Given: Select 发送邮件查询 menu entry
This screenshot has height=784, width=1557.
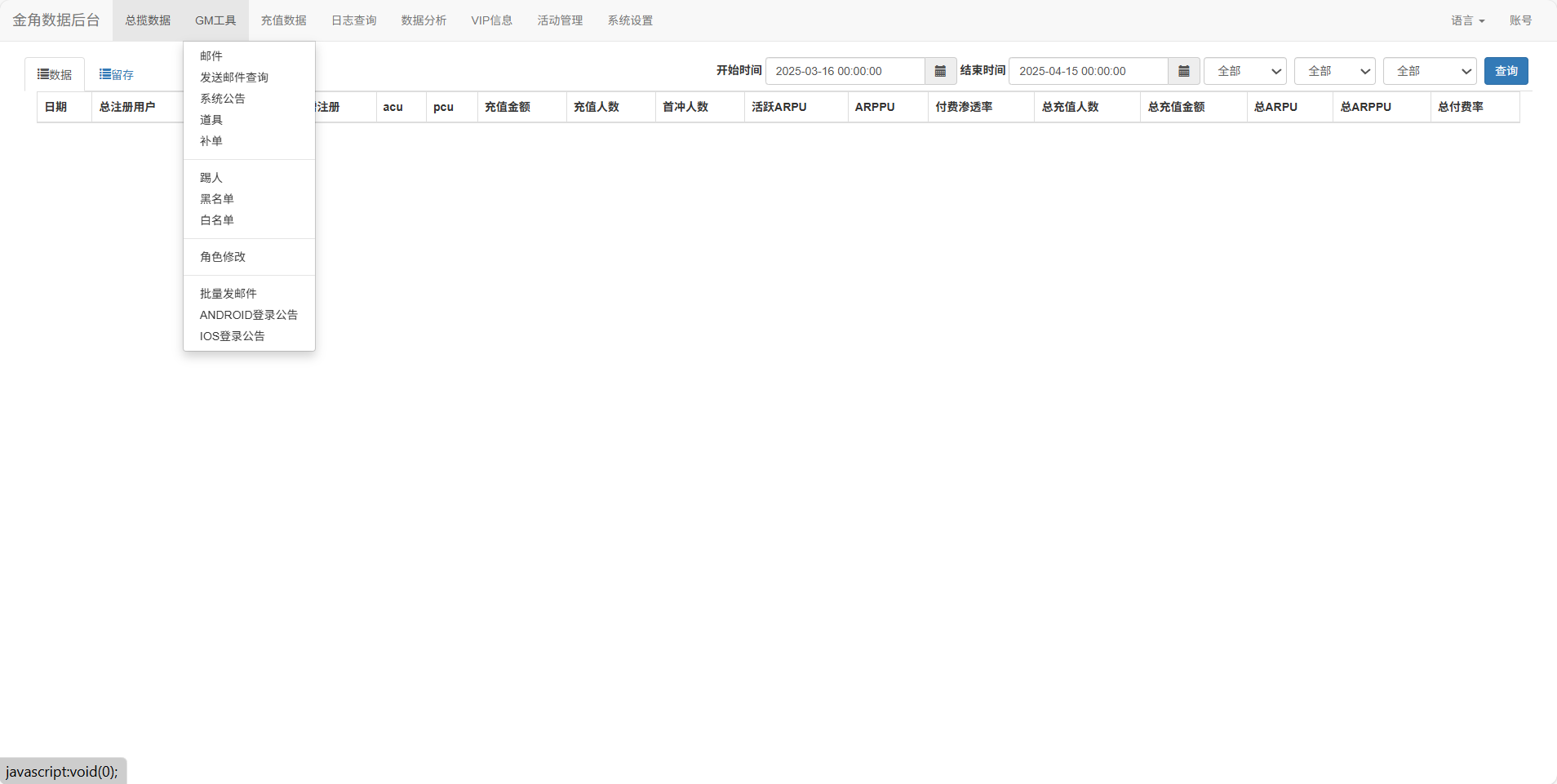Looking at the screenshot, I should (249, 77).
